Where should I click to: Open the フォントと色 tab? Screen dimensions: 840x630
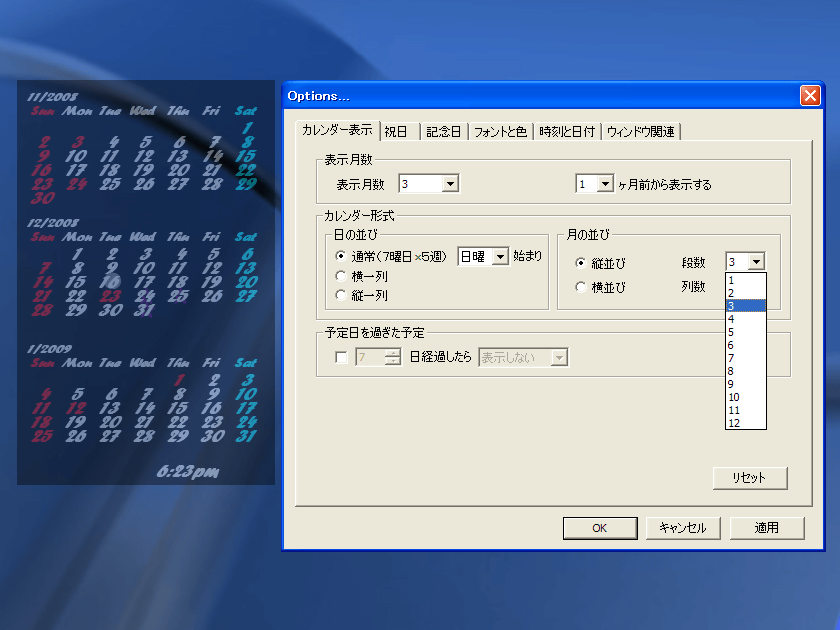click(500, 132)
